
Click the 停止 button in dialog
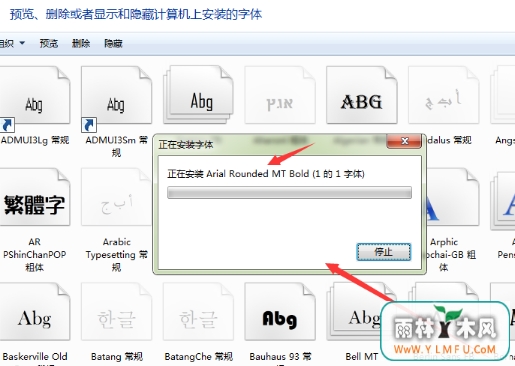coord(384,252)
